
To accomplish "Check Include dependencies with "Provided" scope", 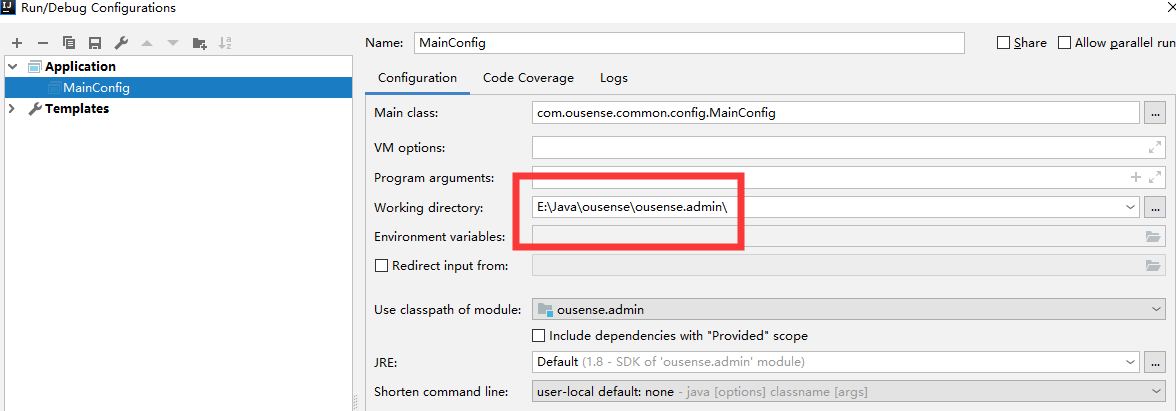I will tap(540, 336).
